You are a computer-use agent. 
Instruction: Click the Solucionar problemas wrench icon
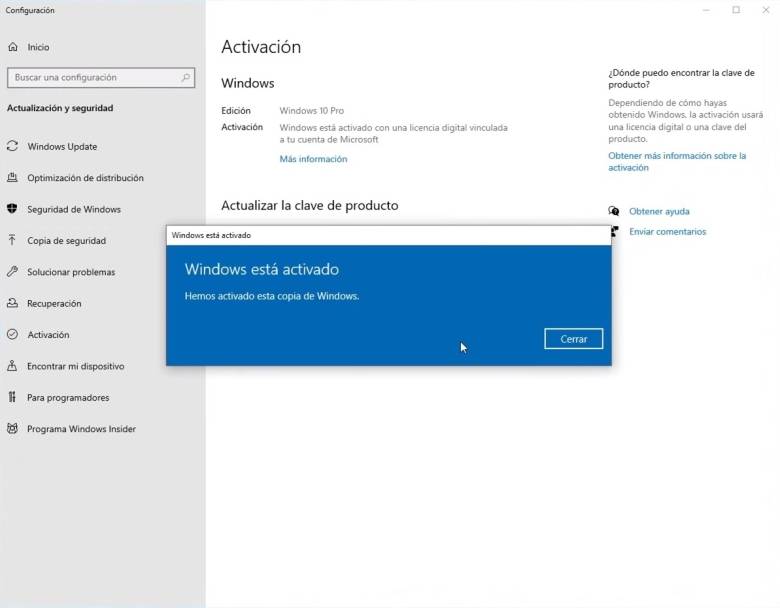point(12,272)
